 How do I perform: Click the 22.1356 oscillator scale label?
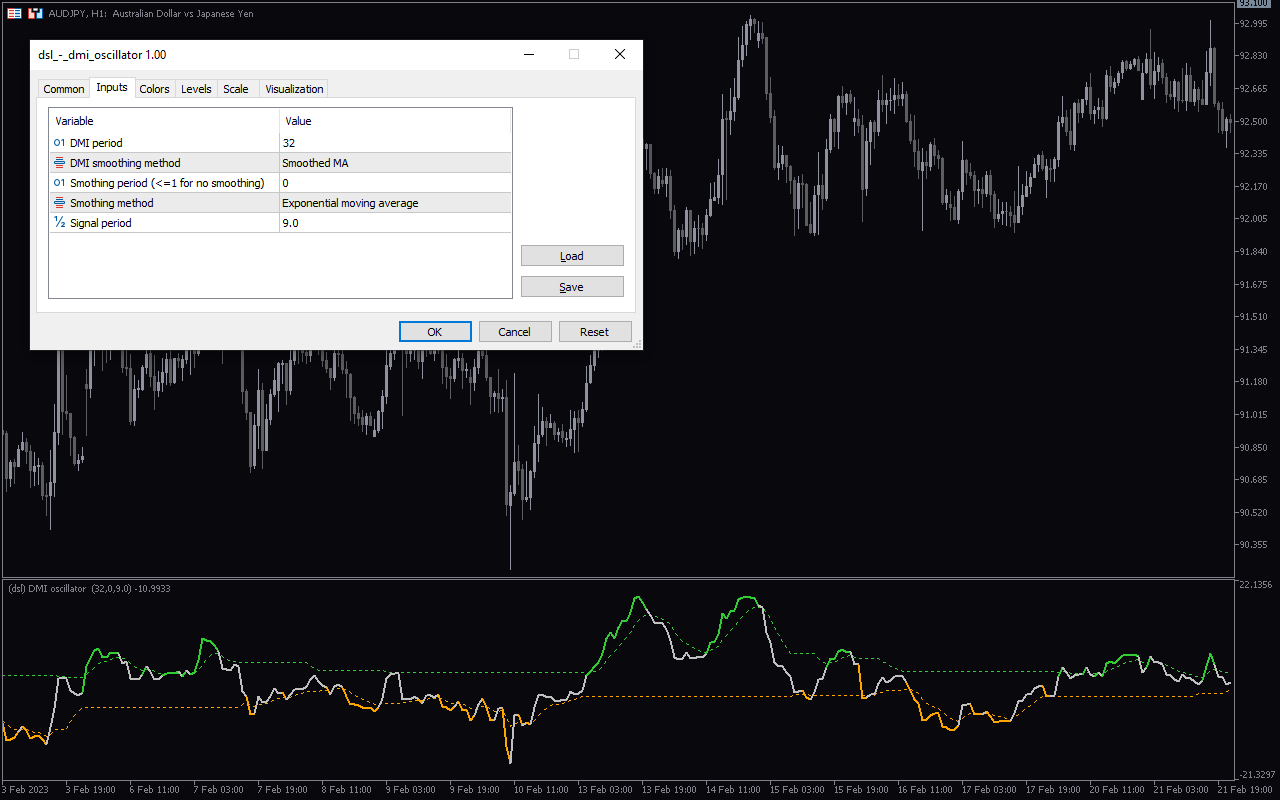tap(1256, 584)
